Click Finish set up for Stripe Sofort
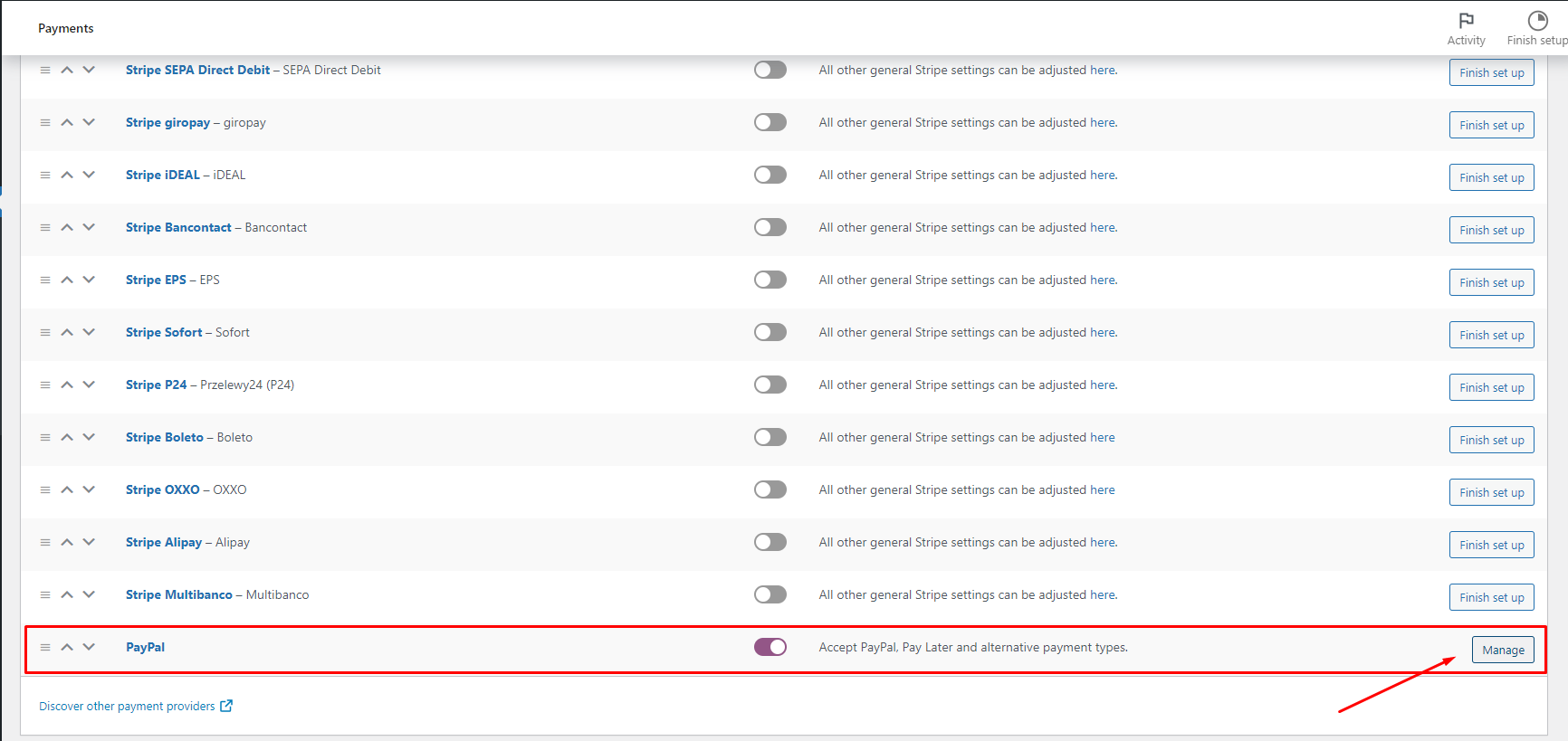 1492,335
